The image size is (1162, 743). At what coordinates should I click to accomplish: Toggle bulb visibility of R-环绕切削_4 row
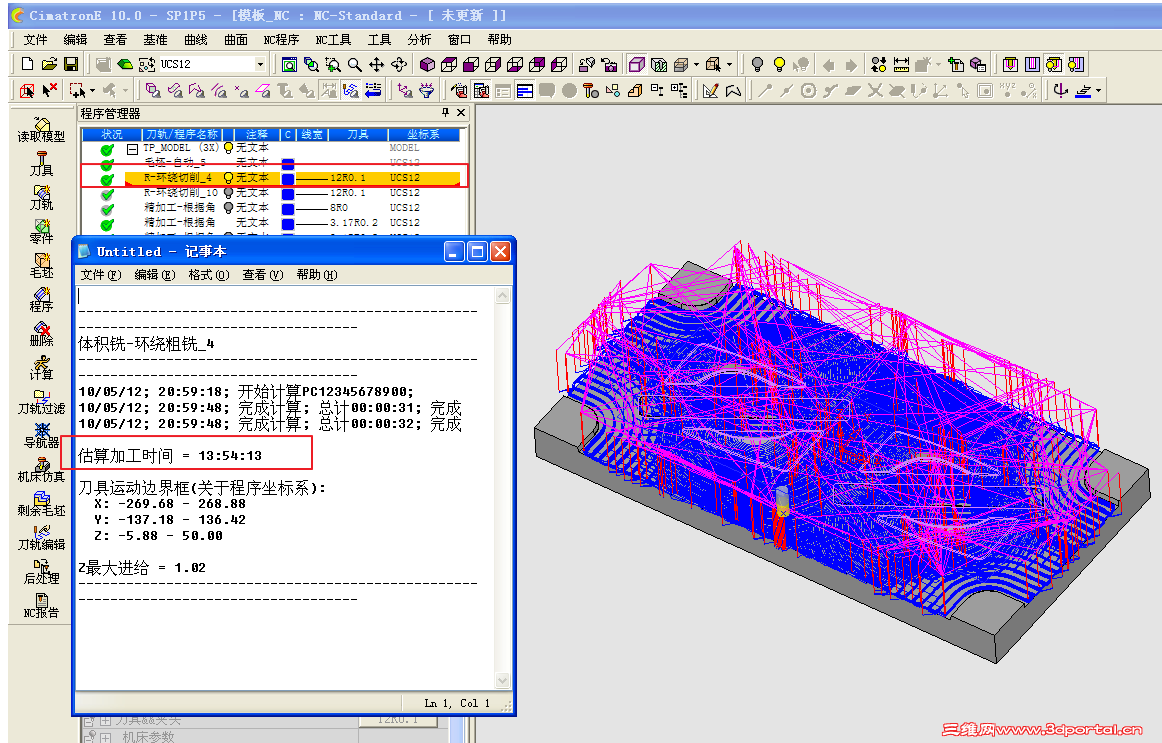click(228, 178)
